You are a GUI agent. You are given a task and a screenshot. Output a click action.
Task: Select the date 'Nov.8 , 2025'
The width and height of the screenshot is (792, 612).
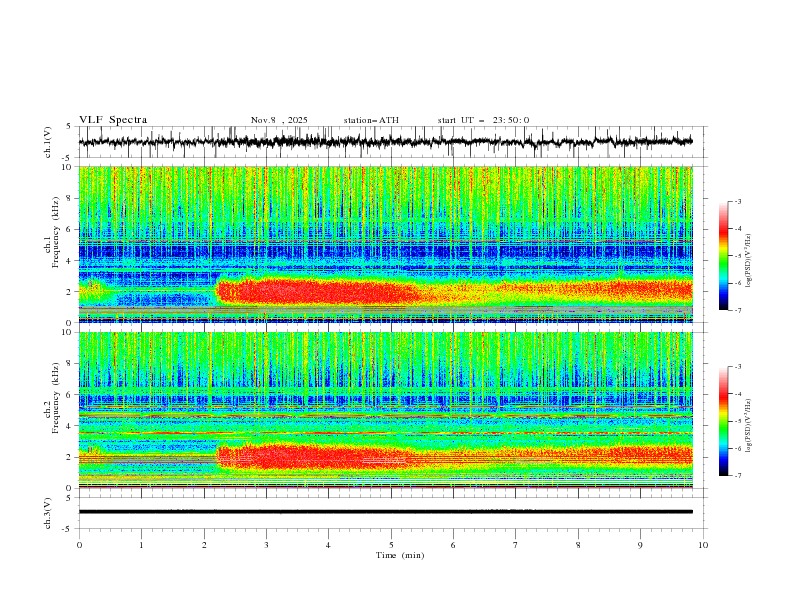click(x=279, y=120)
